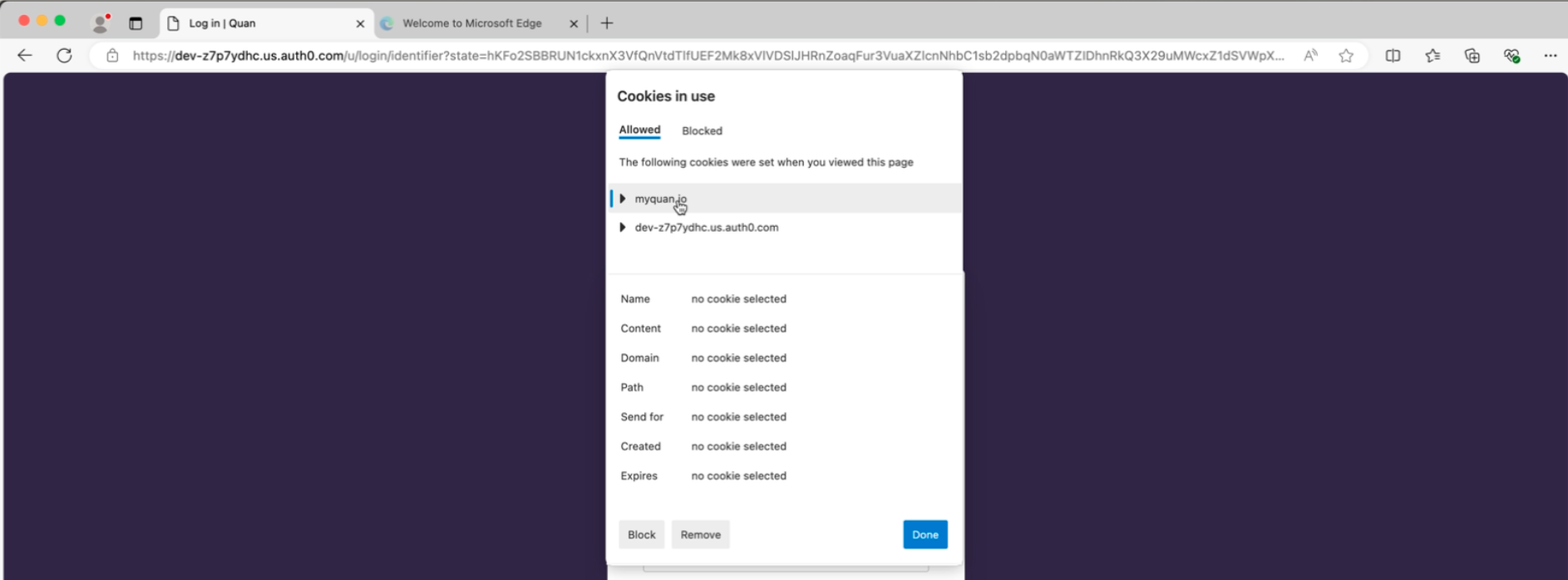Expand the myquan.io cookie group
The height and width of the screenshot is (580, 1568).
click(623, 199)
